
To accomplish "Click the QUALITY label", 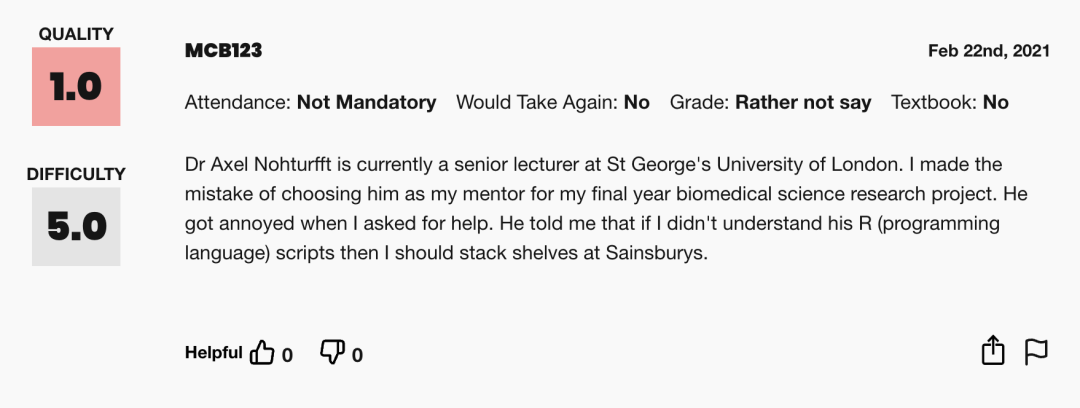I will pyautogui.click(x=76, y=34).
